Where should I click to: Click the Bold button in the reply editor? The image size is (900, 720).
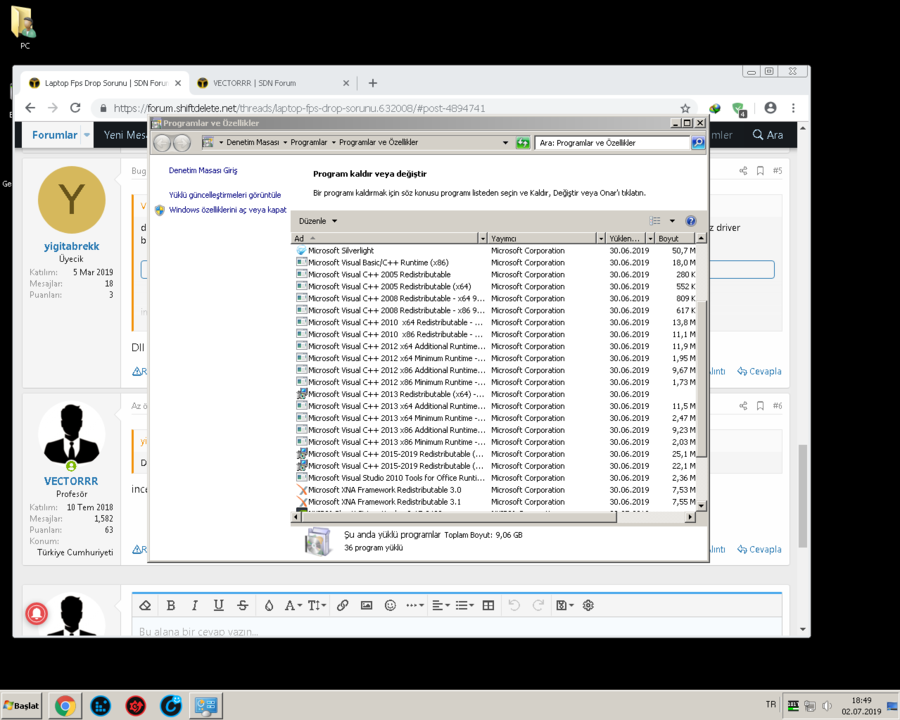click(x=170, y=605)
